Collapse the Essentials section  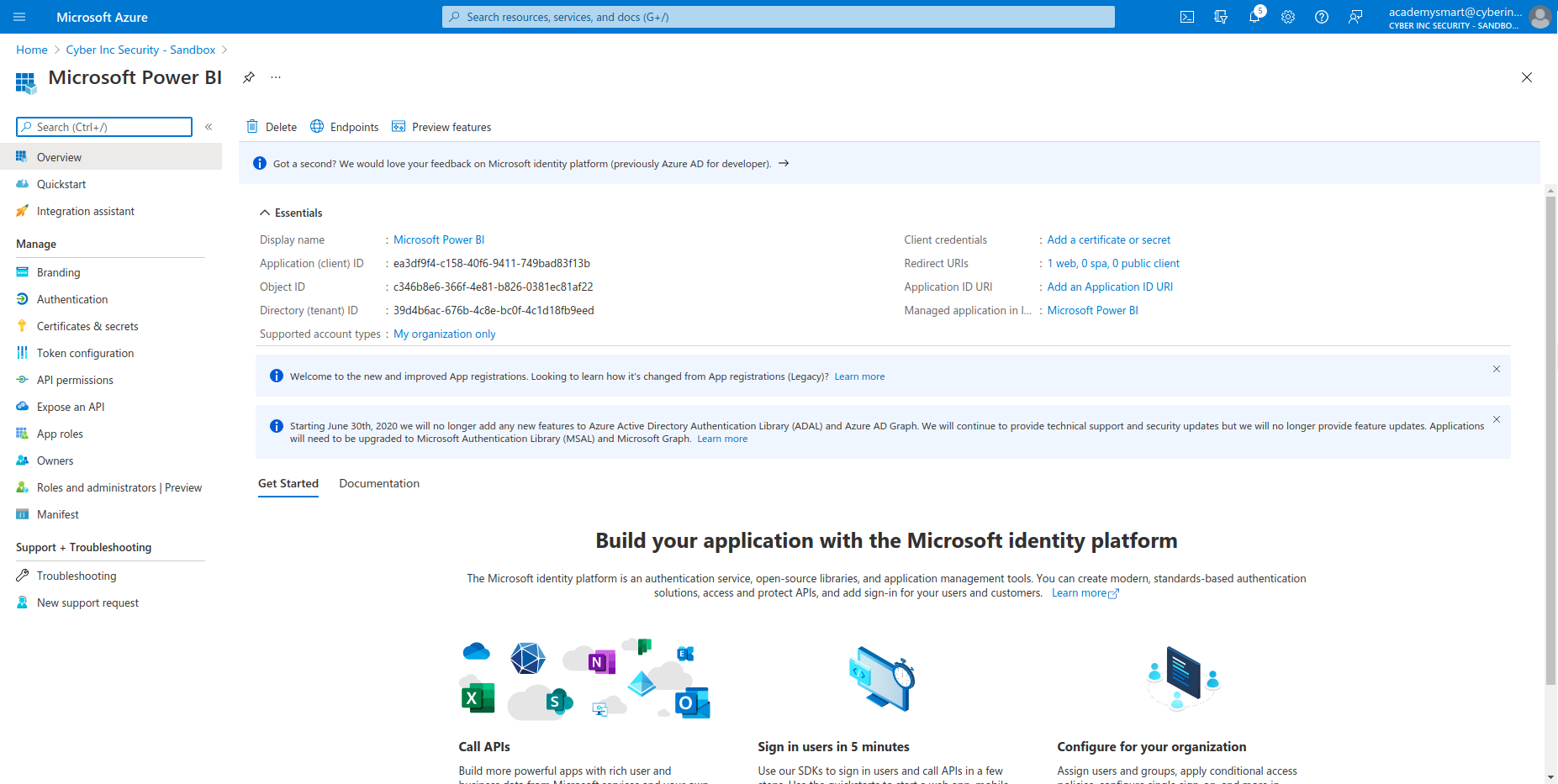[291, 213]
